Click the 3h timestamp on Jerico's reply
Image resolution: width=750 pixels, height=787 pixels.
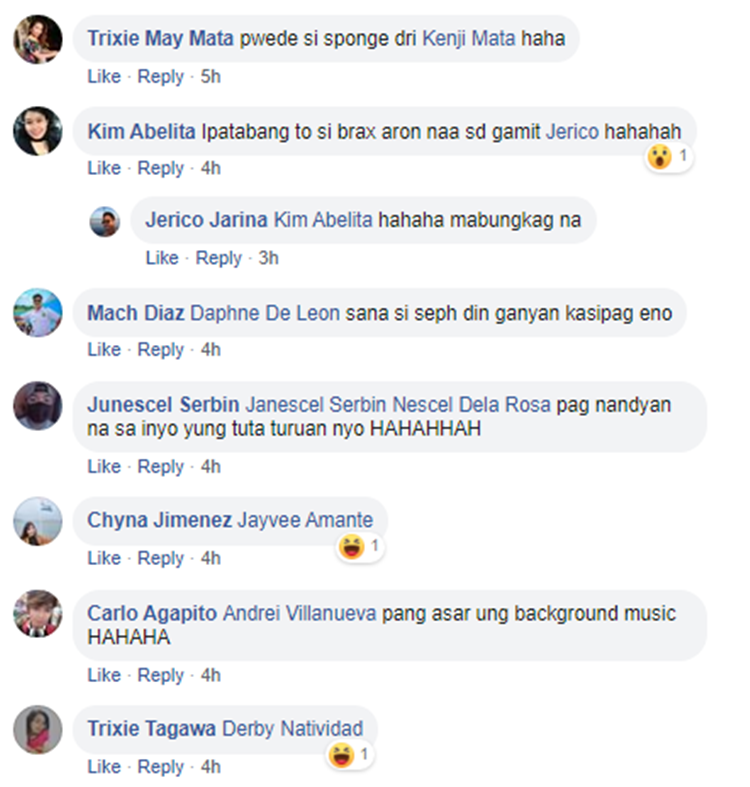pyautogui.click(x=268, y=258)
